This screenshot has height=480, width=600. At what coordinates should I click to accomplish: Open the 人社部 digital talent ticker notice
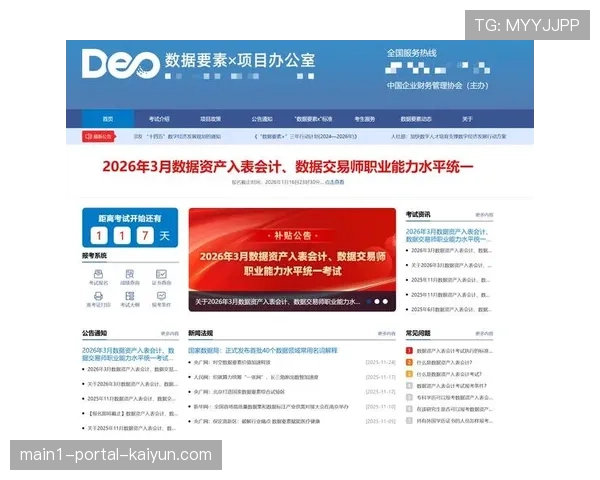coord(448,136)
